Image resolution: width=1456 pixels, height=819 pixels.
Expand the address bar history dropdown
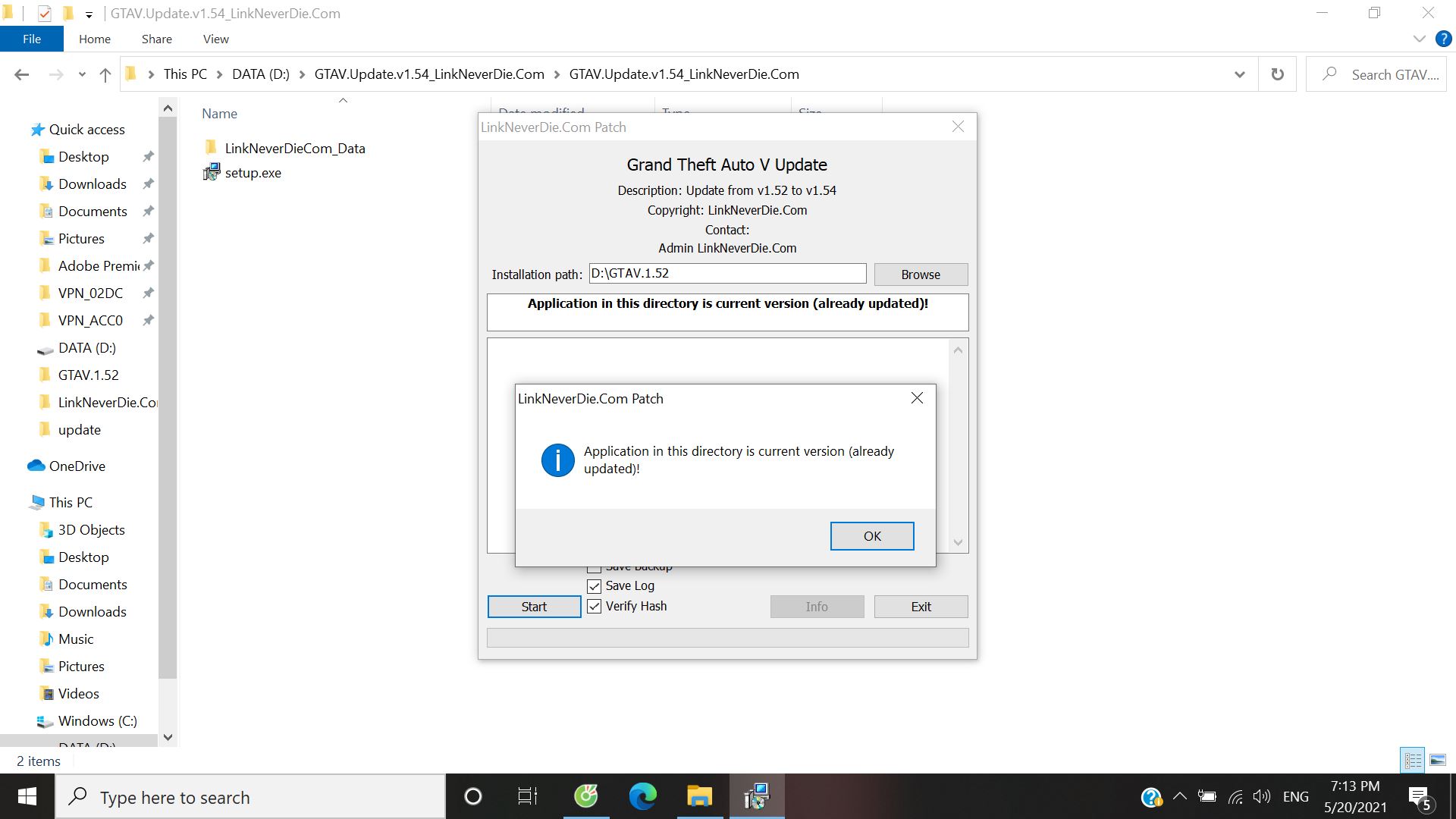(1239, 74)
